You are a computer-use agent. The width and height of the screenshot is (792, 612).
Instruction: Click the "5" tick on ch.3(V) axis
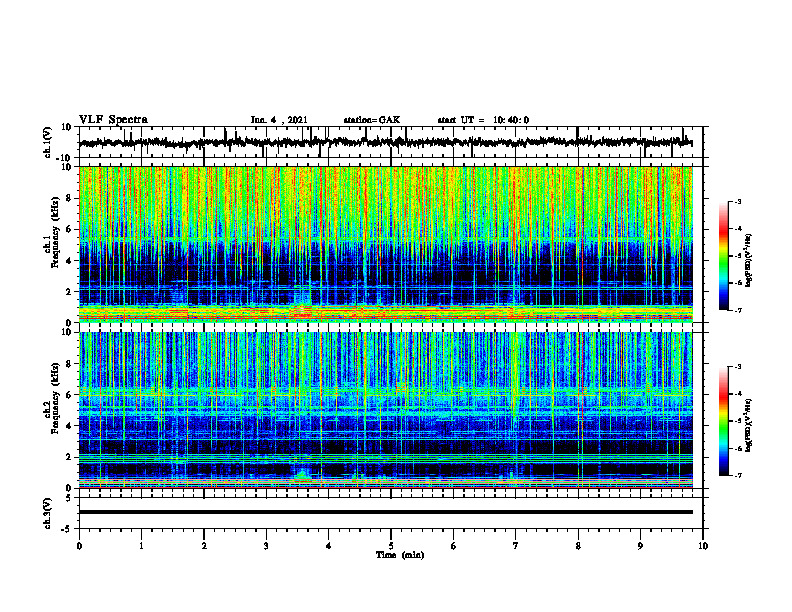[x=69, y=498]
